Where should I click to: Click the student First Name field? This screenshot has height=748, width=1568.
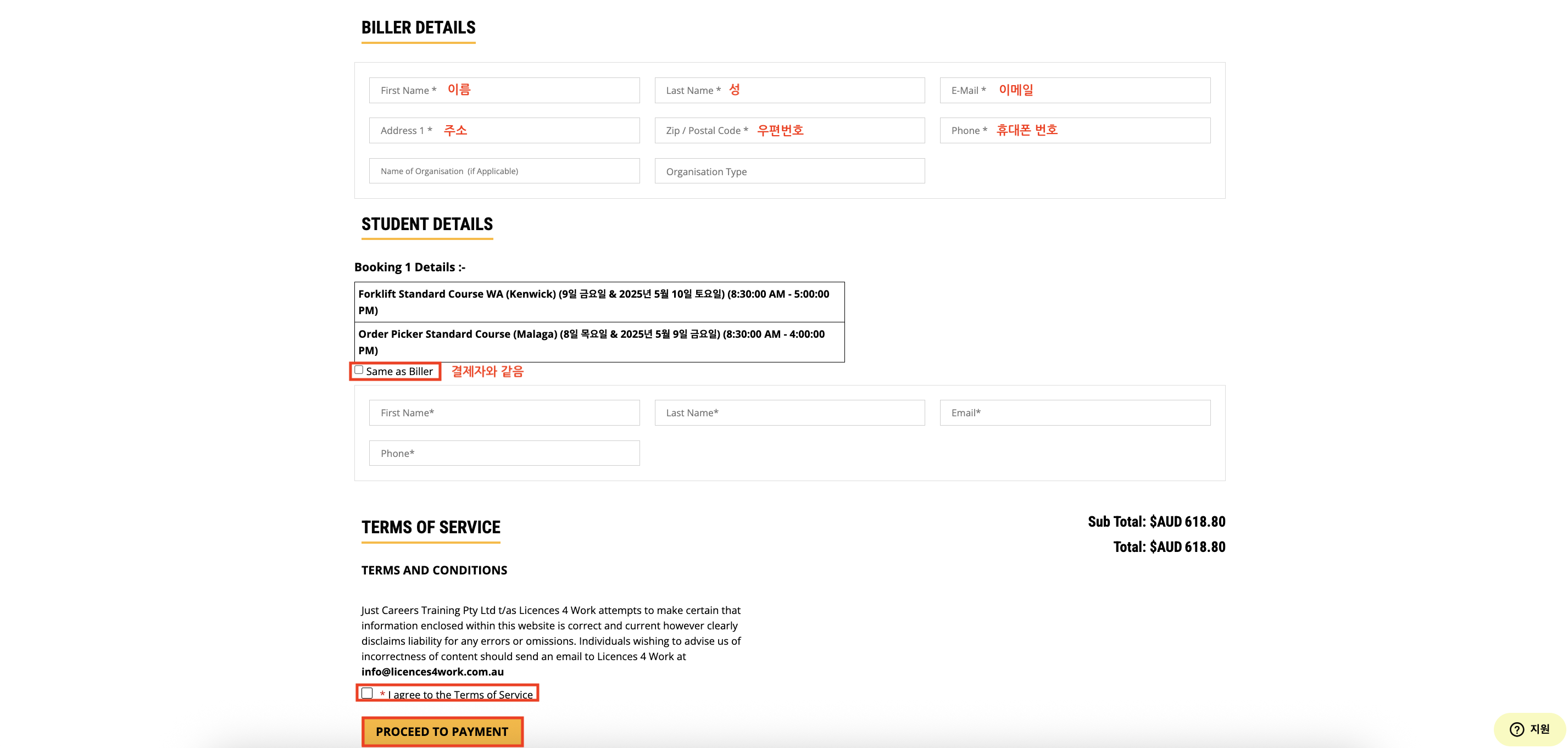click(504, 412)
